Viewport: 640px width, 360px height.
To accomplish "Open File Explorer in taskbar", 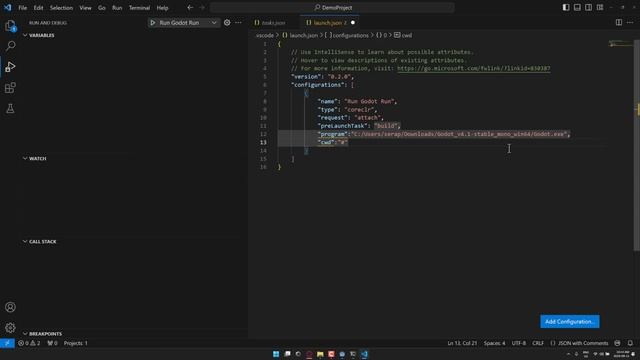I will point(320,354).
